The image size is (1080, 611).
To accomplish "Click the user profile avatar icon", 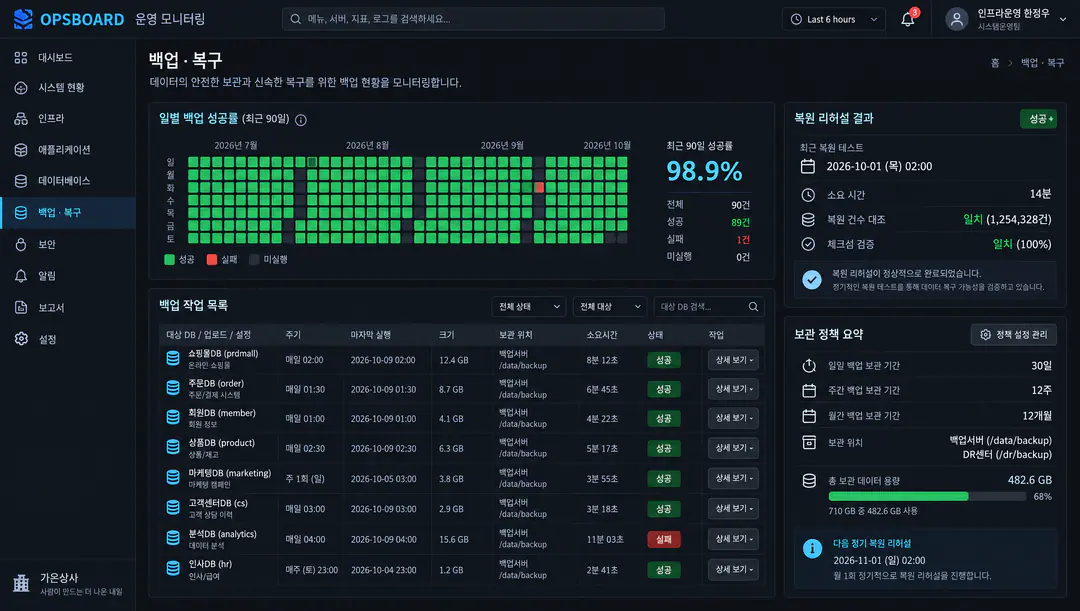I will (x=957, y=19).
